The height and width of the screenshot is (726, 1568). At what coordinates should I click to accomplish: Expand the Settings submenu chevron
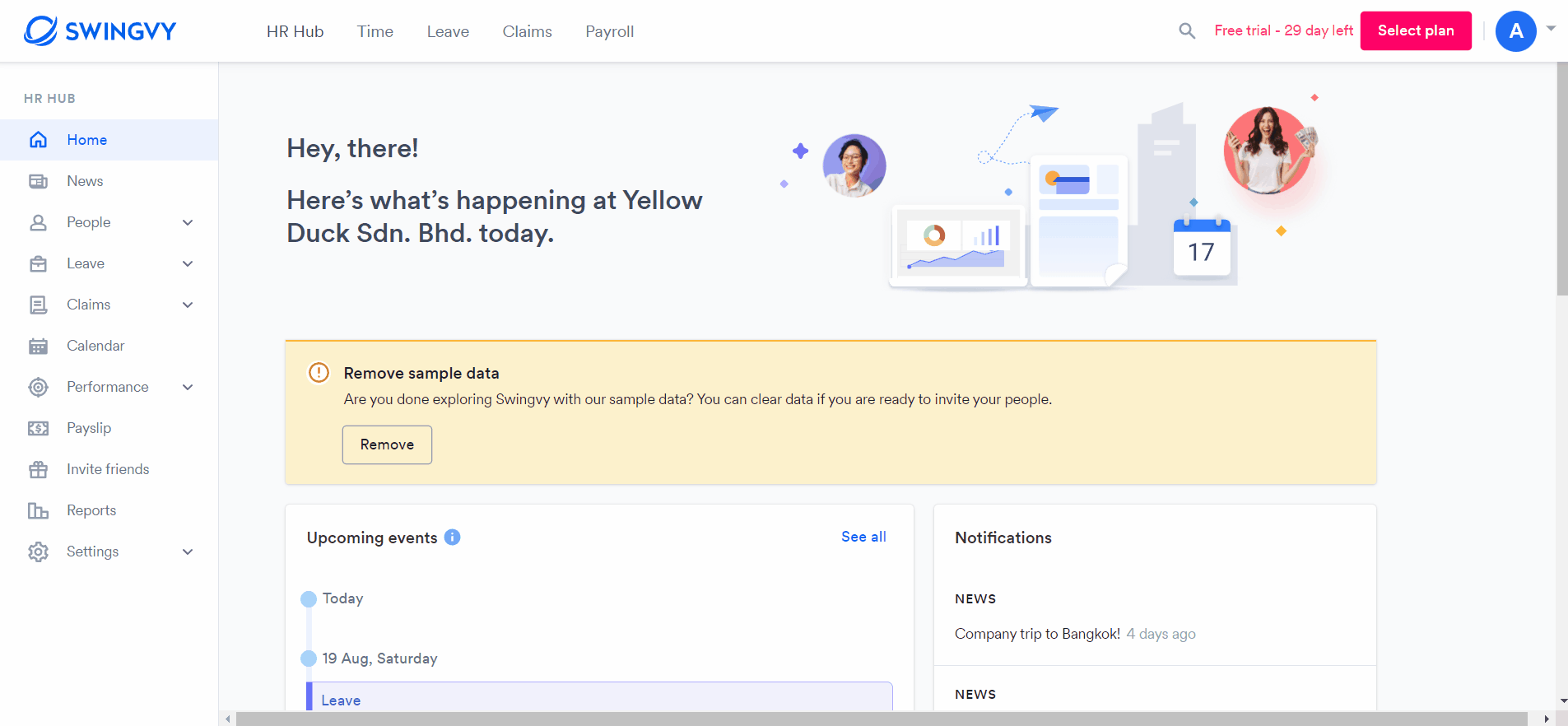coord(188,551)
